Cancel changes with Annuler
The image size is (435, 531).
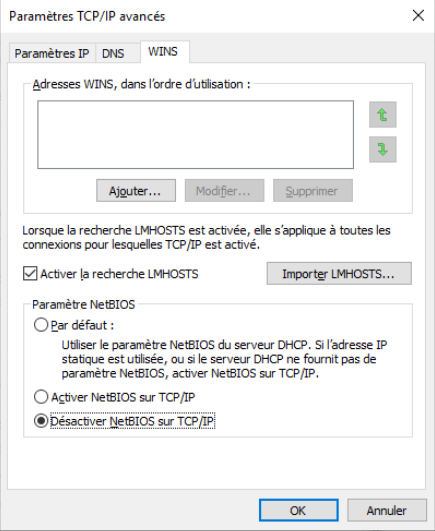[x=387, y=510]
